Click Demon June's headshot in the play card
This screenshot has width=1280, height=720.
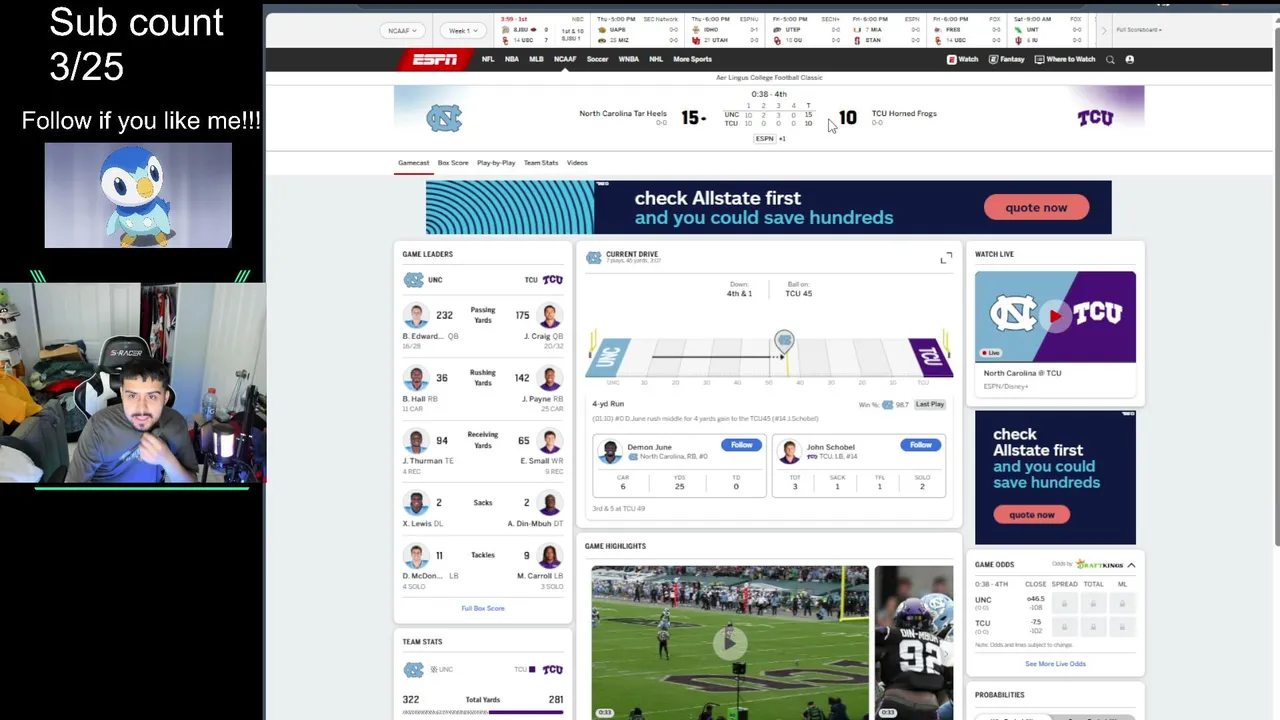click(x=610, y=451)
